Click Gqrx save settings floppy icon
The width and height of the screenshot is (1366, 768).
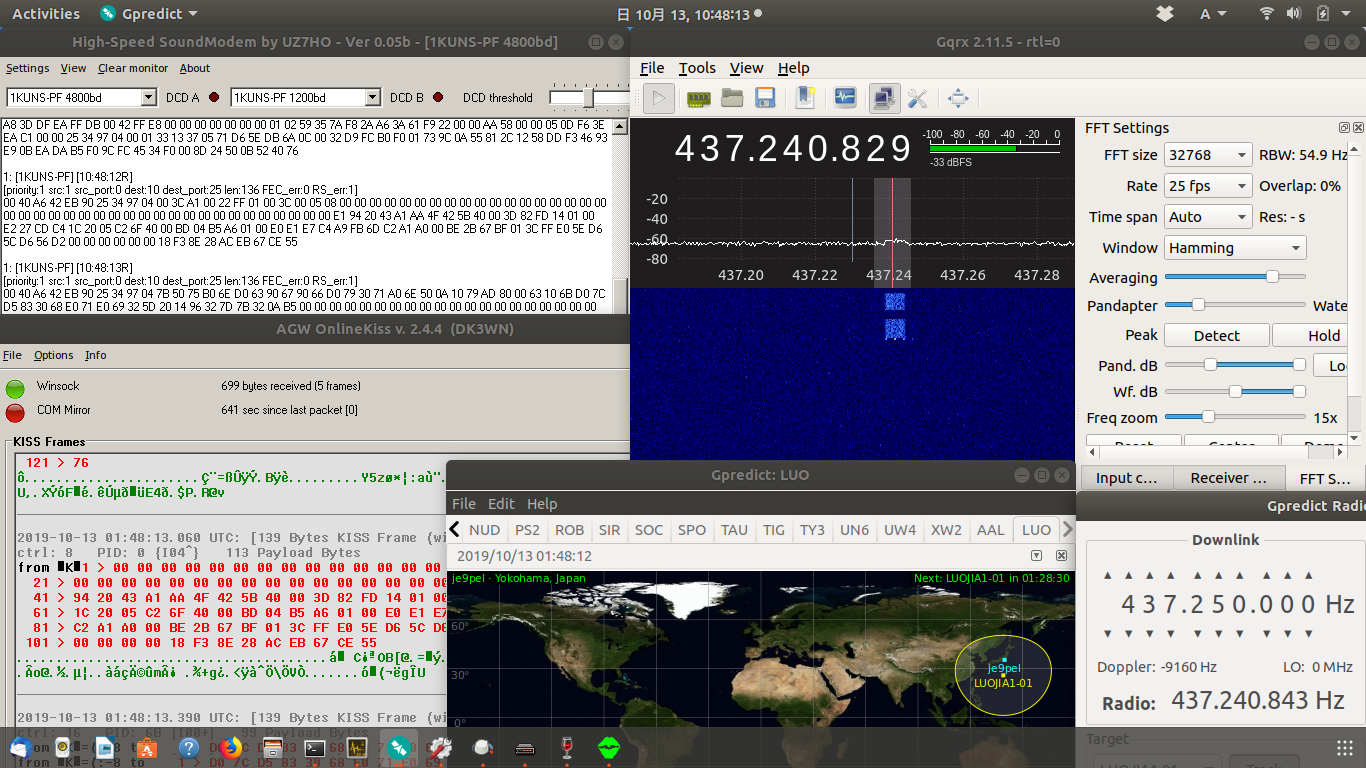[765, 98]
